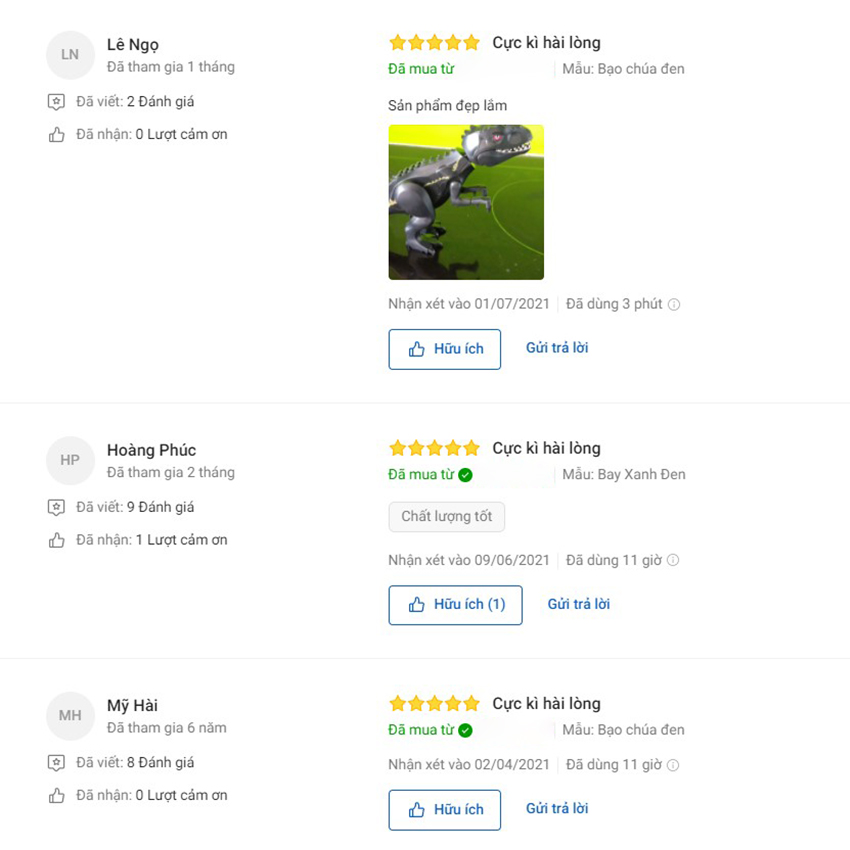The height and width of the screenshot is (850, 850).
Task: Mark Mỹ Hài's review as Hữu ích
Action: tap(445, 810)
